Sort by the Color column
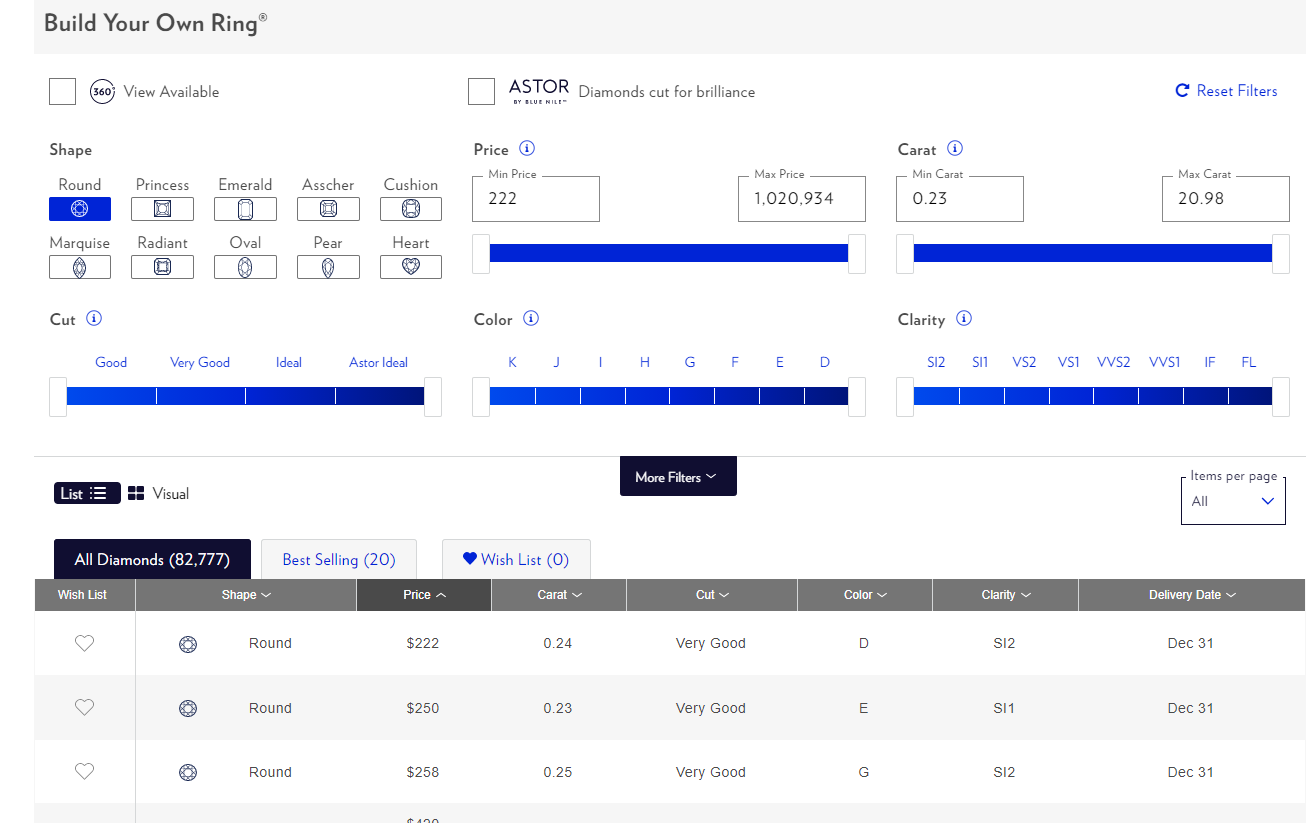 pos(865,595)
